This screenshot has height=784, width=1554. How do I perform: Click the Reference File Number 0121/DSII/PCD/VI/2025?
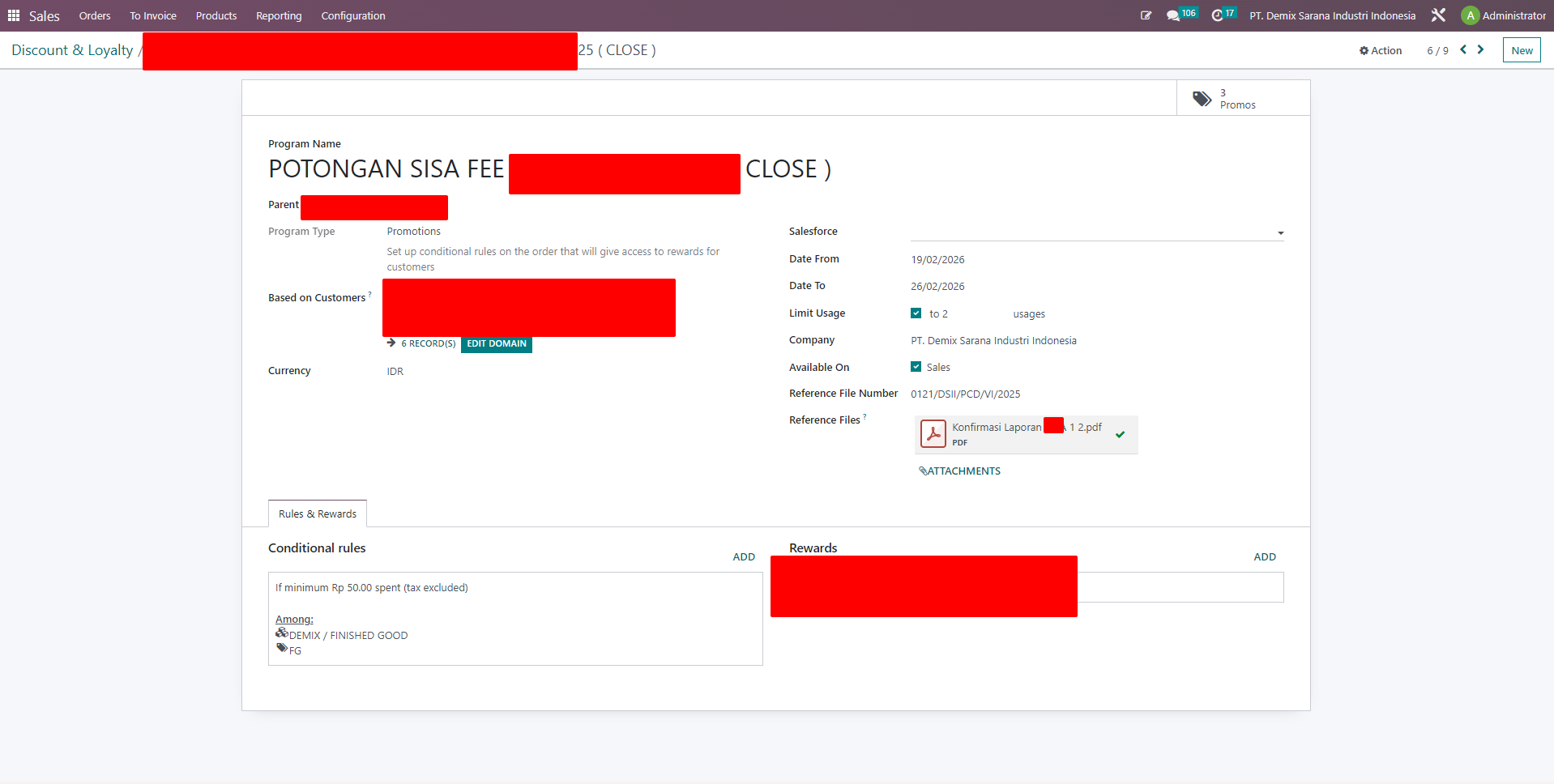pyautogui.click(x=966, y=394)
